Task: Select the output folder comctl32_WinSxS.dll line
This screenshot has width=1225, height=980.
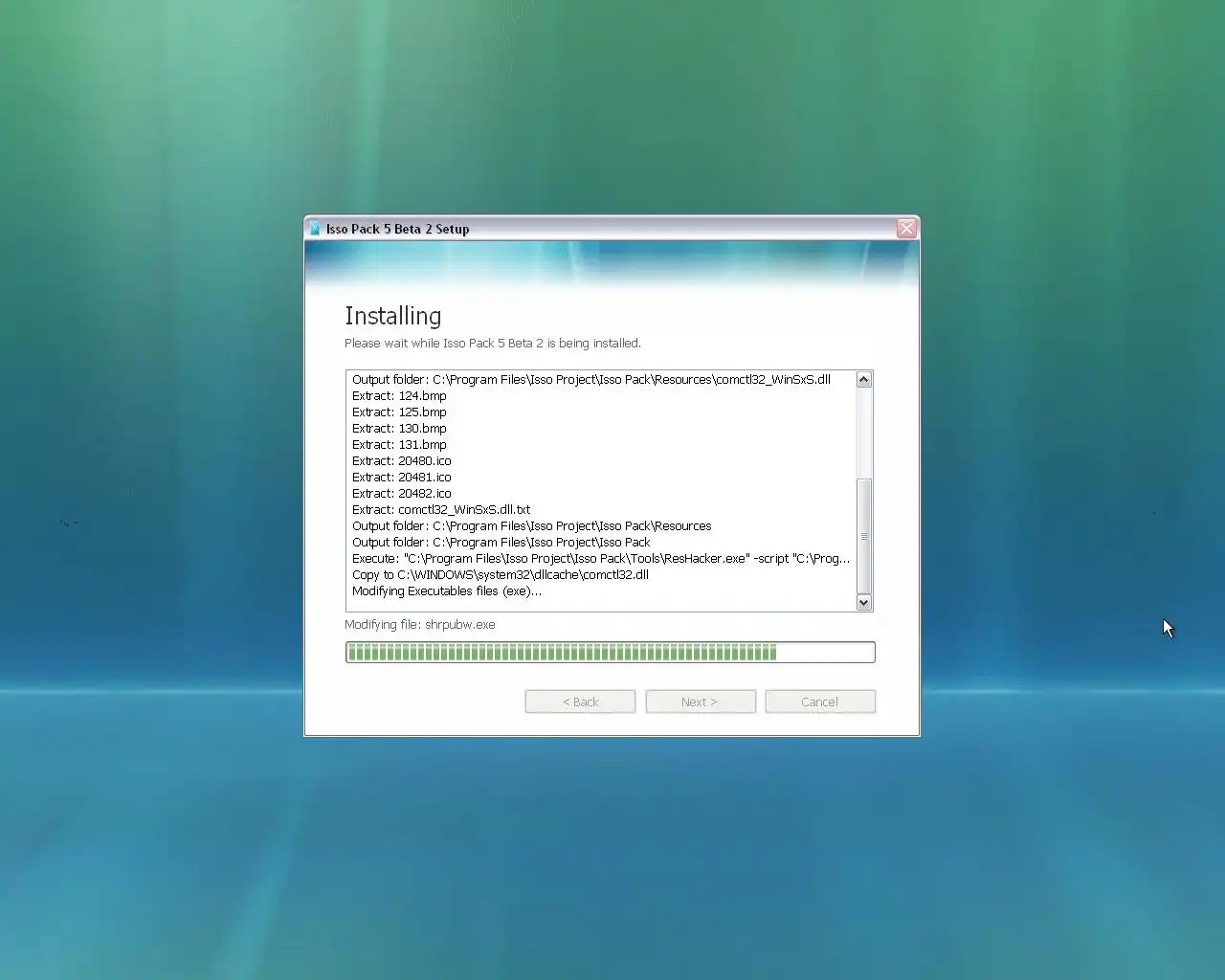Action: [591, 379]
